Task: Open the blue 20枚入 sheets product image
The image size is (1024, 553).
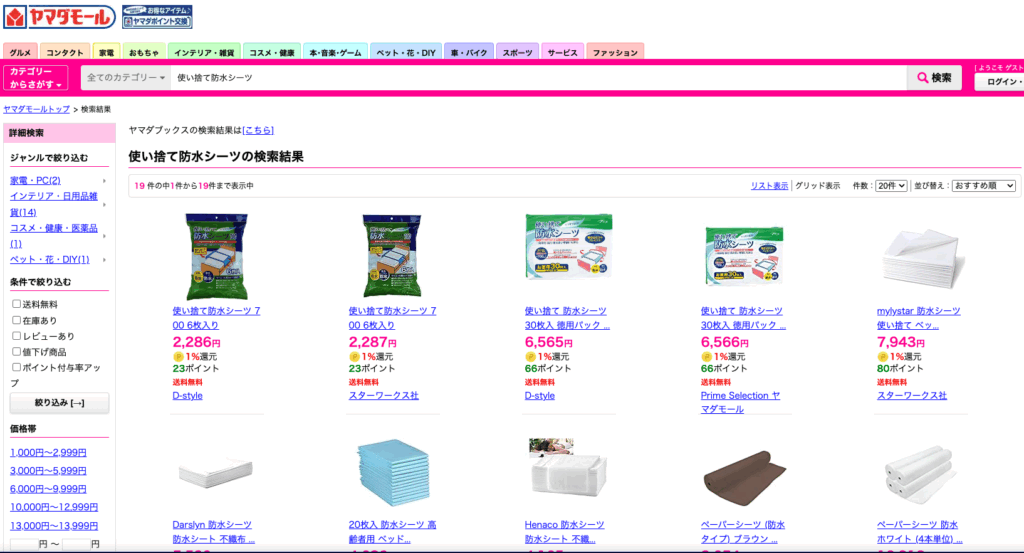Action: click(392, 473)
